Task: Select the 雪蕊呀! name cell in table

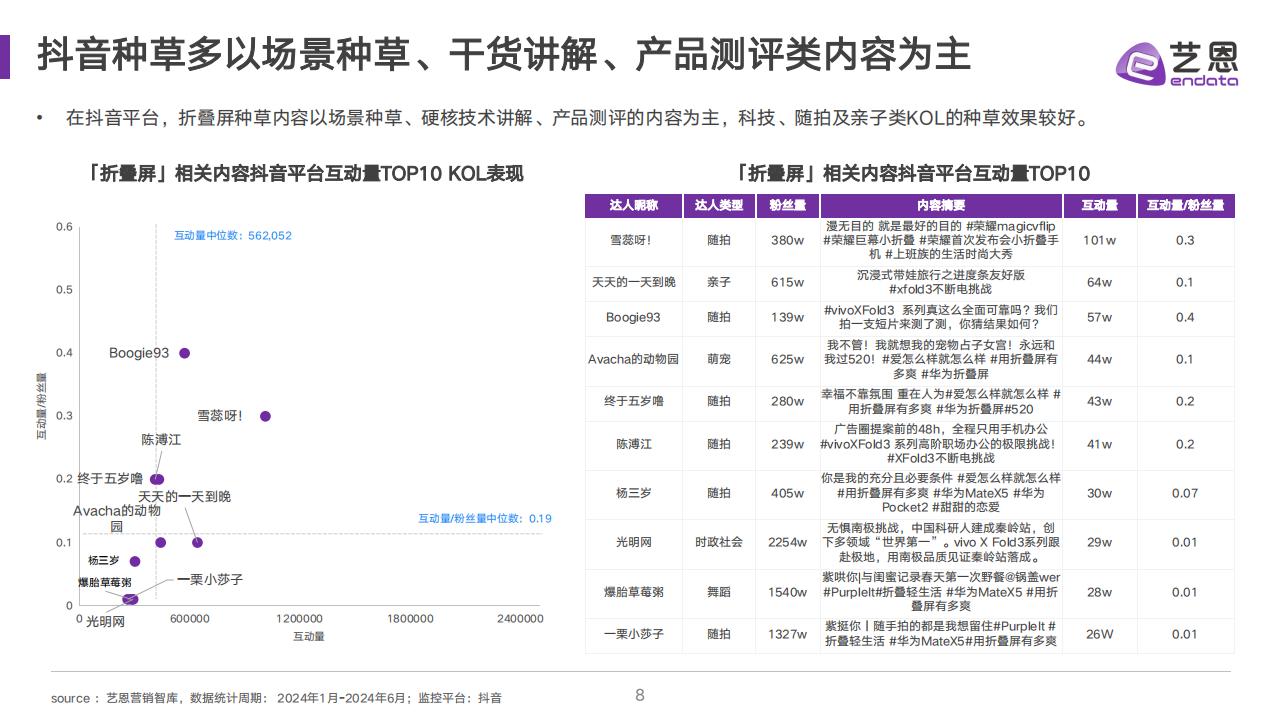Action: tap(633, 240)
